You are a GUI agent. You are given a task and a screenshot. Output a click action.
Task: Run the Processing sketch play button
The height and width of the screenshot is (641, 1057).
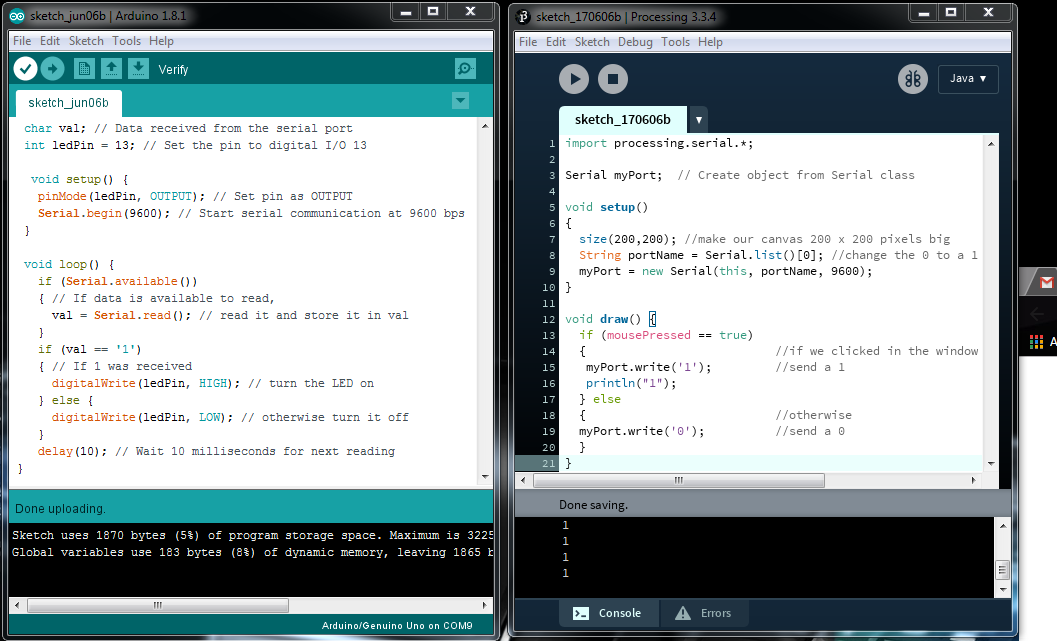tap(574, 79)
